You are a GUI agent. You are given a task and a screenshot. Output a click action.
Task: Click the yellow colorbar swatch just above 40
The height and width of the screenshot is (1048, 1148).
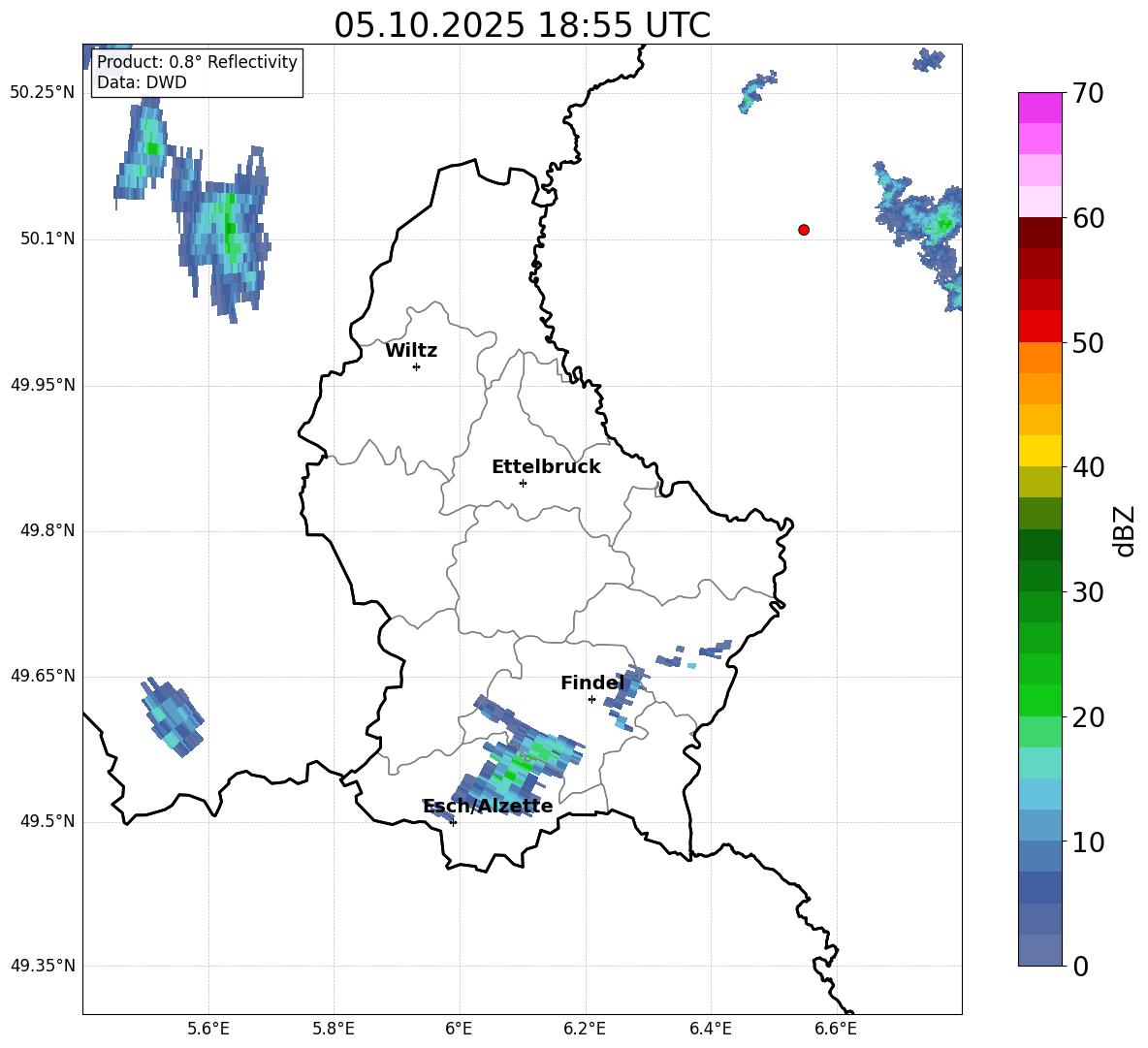pyautogui.click(x=1039, y=452)
